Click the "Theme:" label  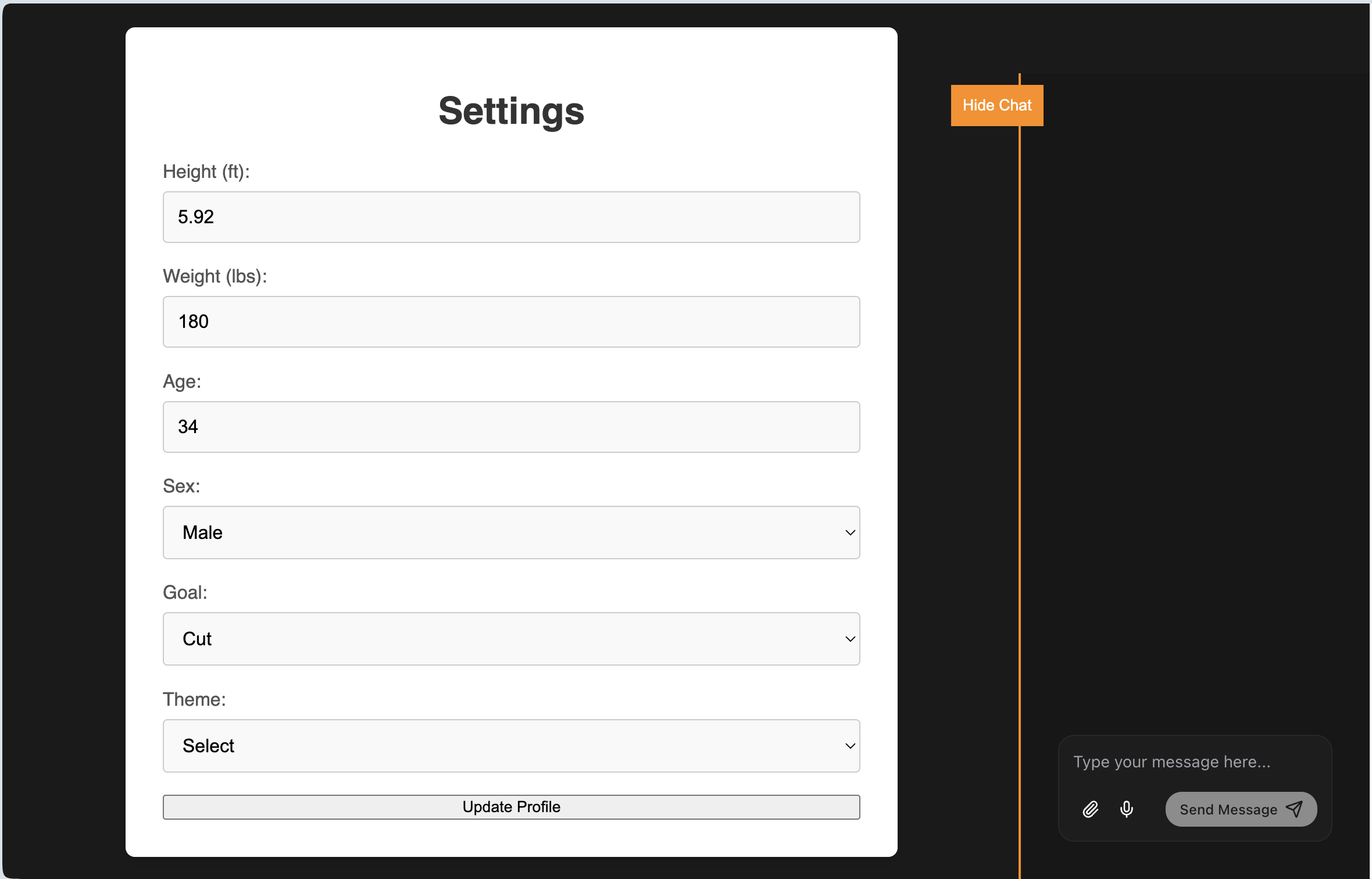tap(194, 699)
